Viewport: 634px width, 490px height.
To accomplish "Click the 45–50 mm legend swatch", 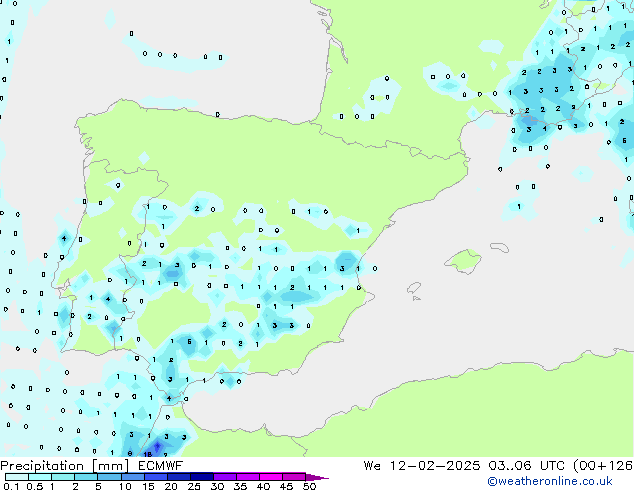I will tap(293, 477).
